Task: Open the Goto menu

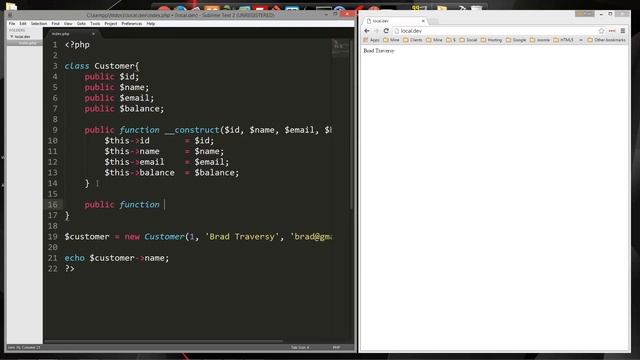Action: click(x=81, y=24)
